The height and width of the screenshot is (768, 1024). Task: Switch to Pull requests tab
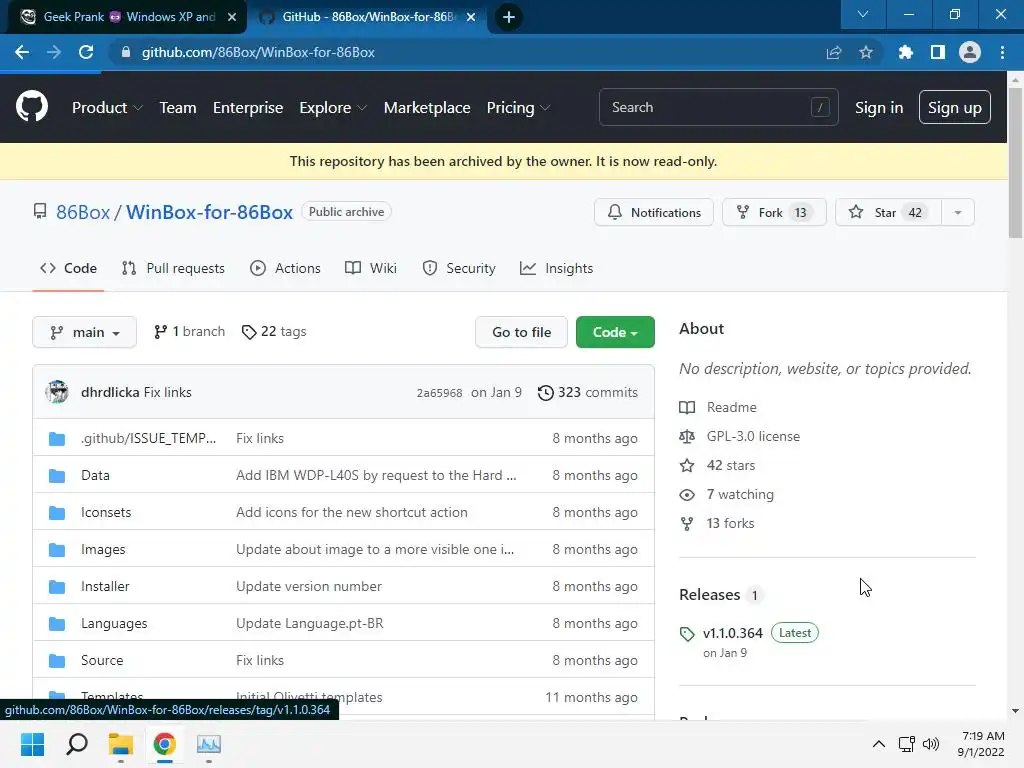pos(173,268)
